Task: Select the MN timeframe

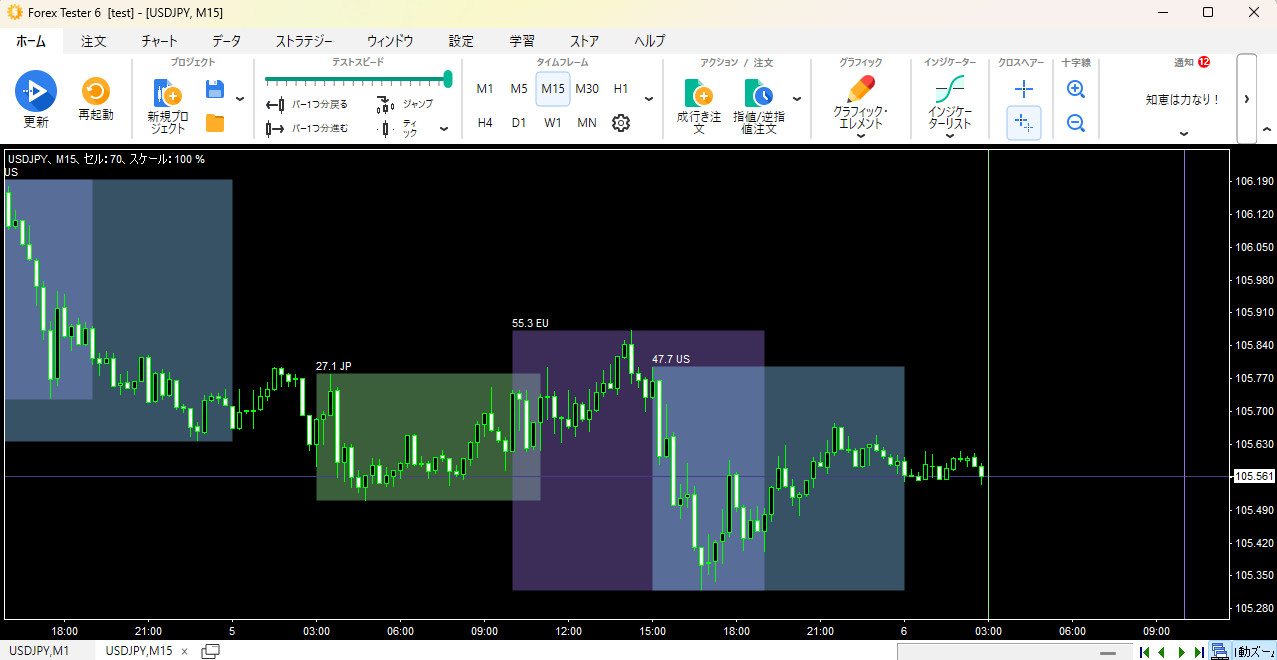Action: (587, 123)
